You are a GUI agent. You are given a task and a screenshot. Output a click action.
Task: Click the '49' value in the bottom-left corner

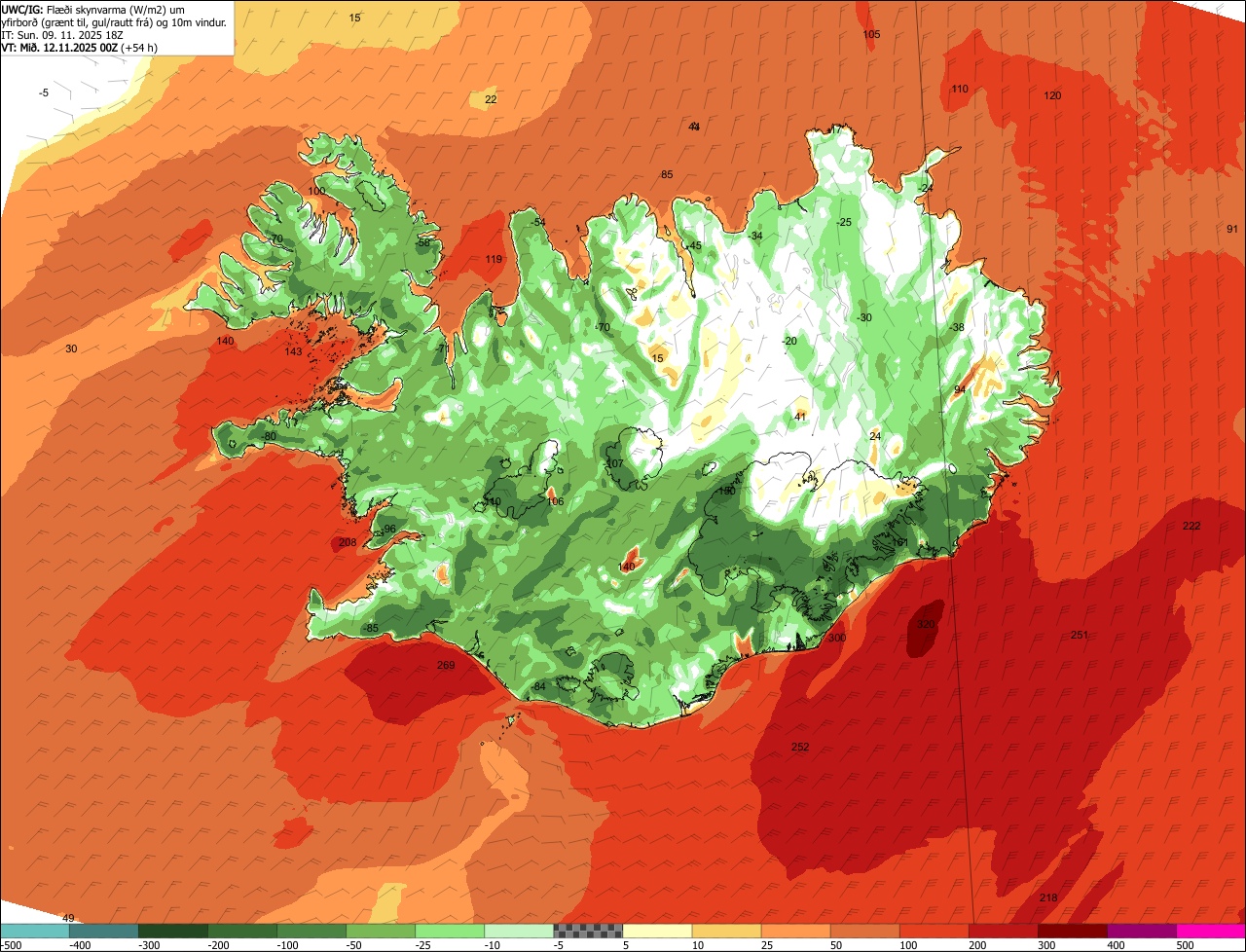click(x=68, y=919)
